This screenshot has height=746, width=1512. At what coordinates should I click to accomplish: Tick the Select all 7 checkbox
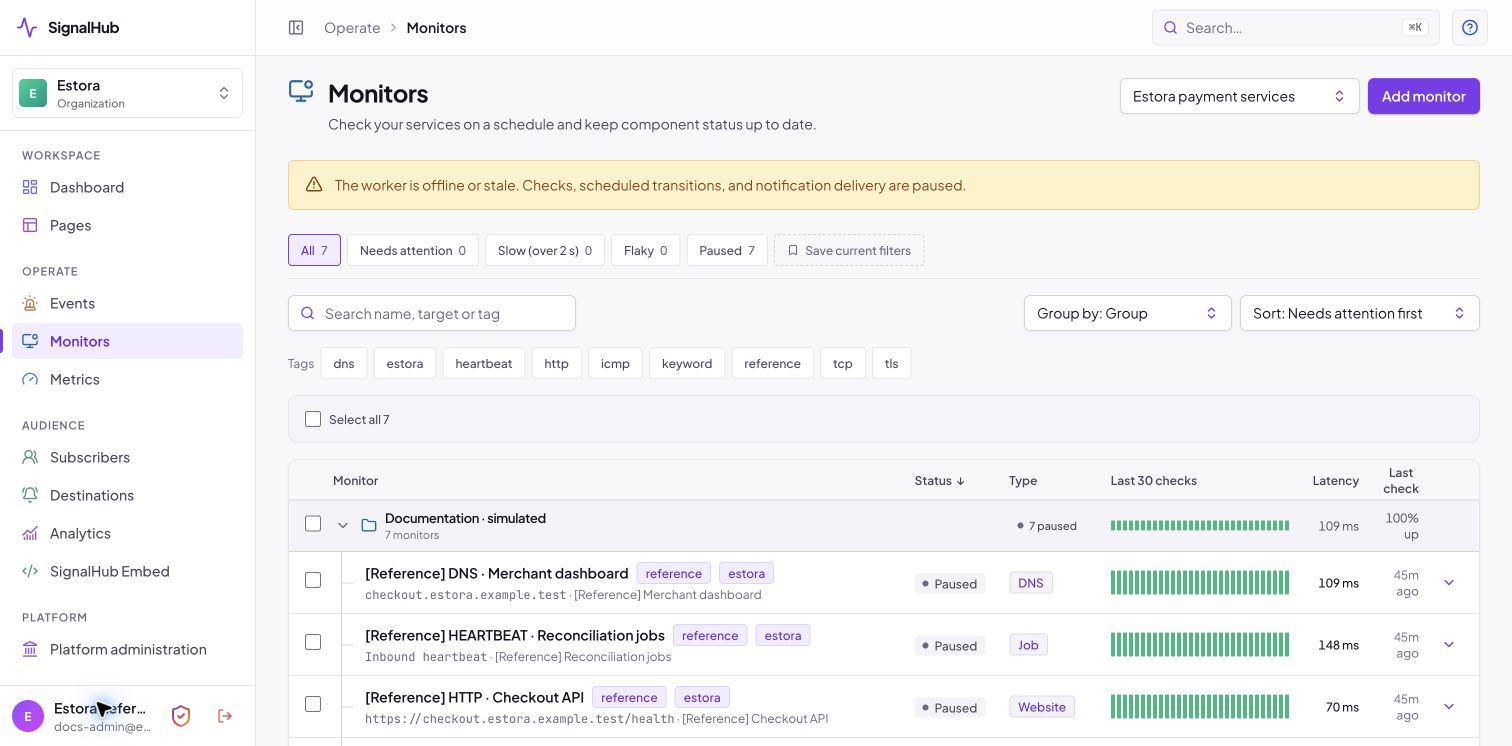[313, 420]
